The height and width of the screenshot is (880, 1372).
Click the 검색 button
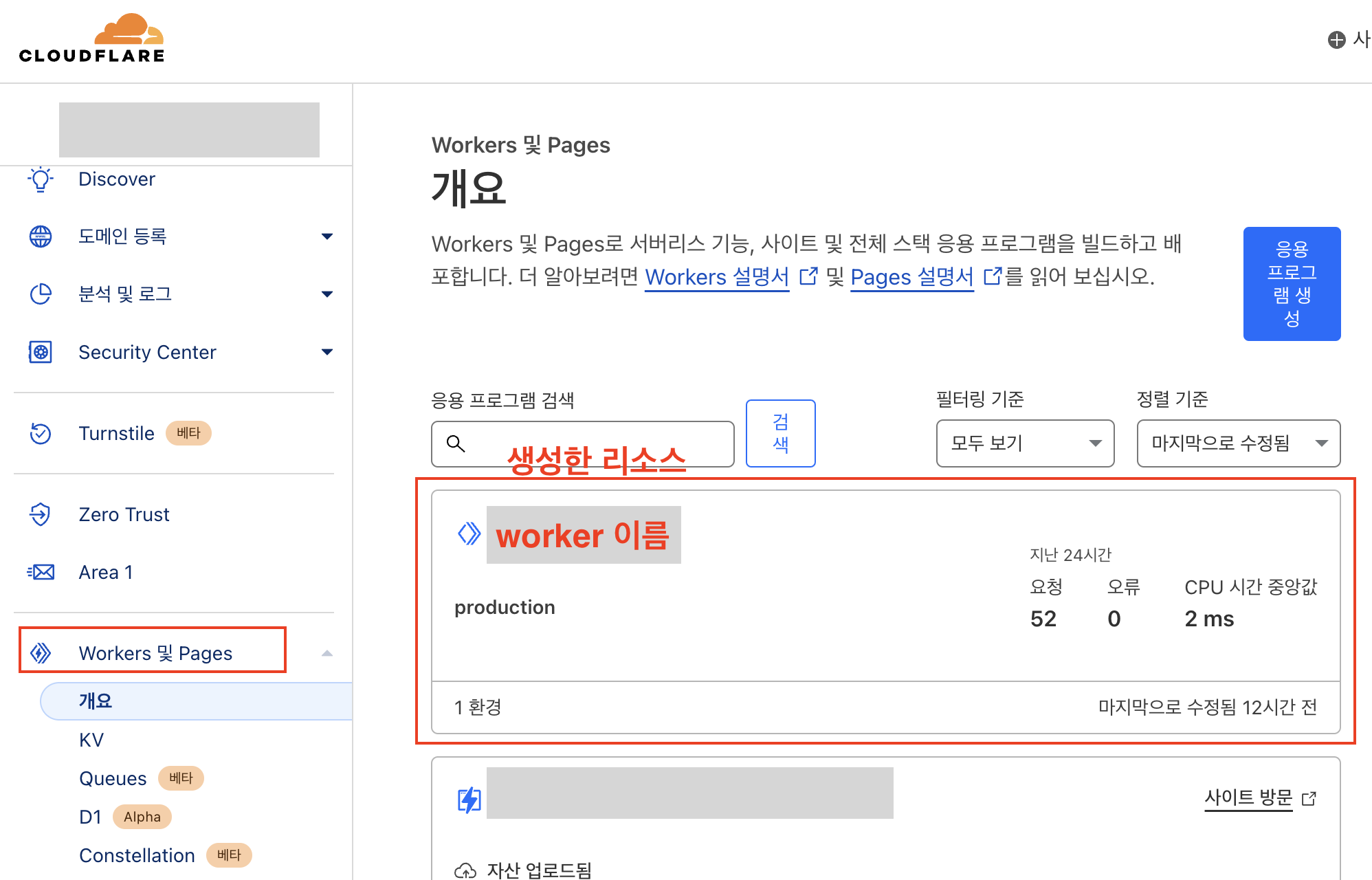point(780,433)
